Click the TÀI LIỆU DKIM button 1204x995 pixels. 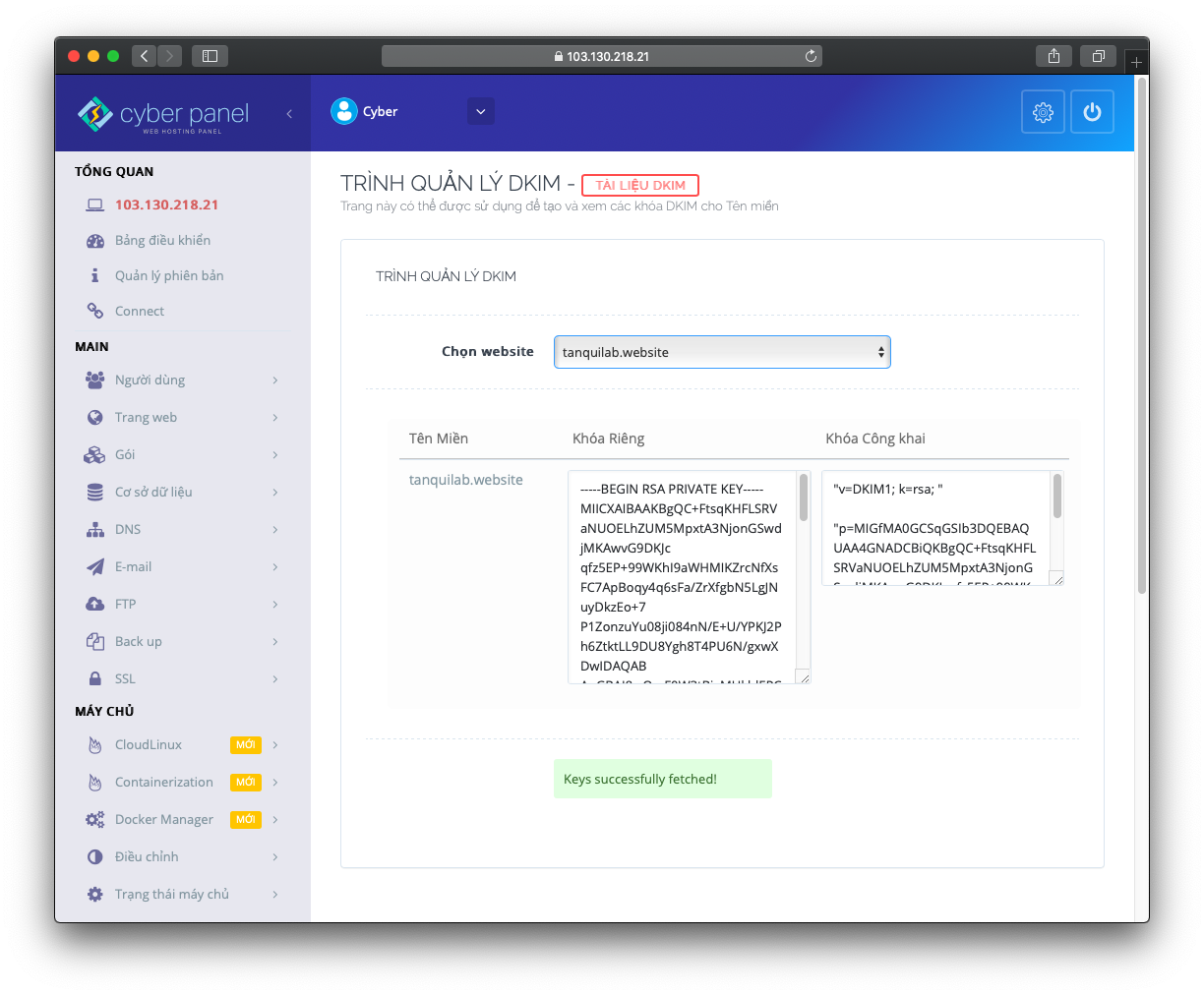(x=640, y=185)
